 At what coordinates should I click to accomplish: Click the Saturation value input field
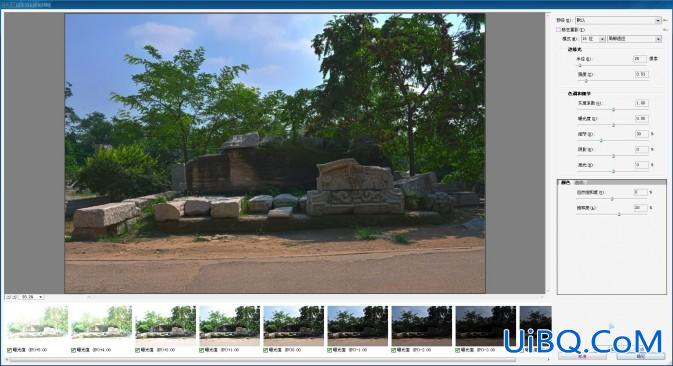tap(640, 208)
